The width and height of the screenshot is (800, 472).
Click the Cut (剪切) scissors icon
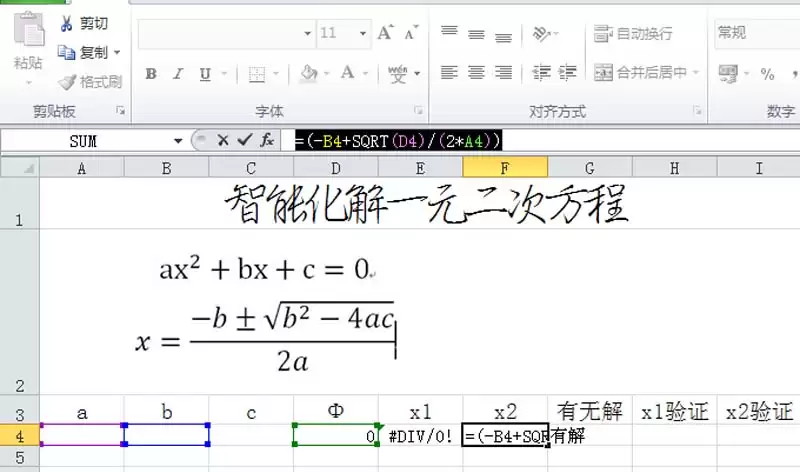(x=67, y=23)
